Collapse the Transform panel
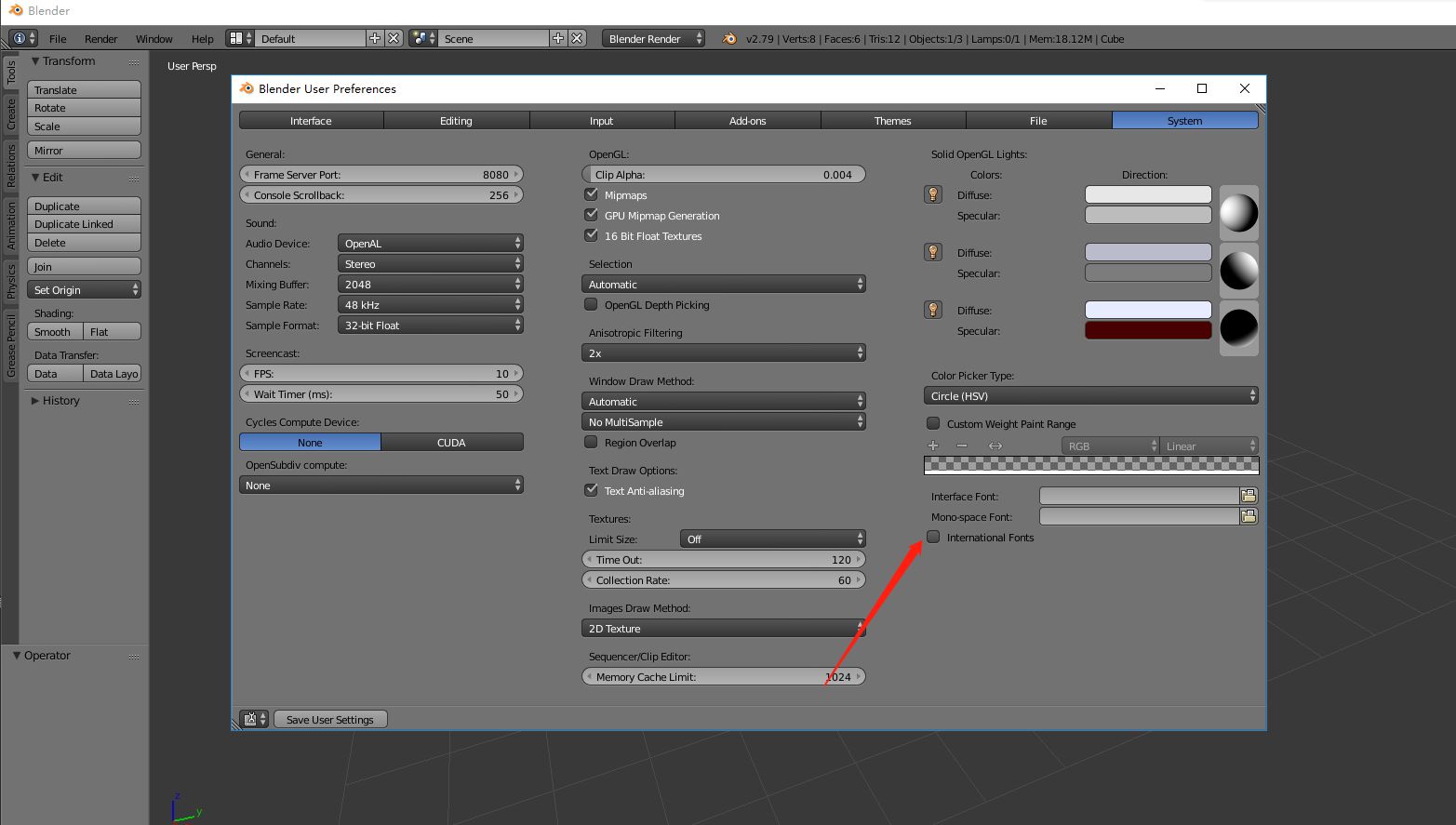Screen dimensions: 1456x825 click(35, 61)
